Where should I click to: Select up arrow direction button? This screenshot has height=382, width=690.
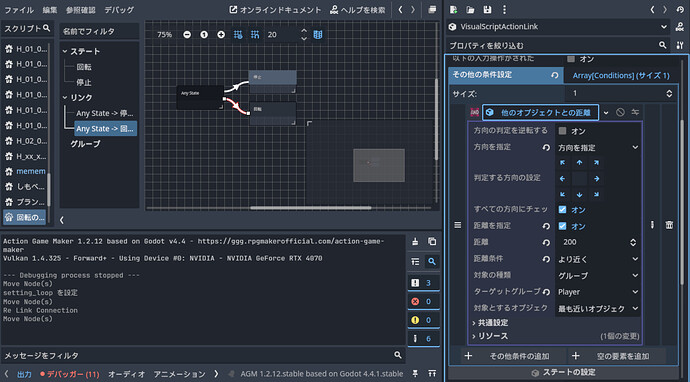pyautogui.click(x=580, y=163)
